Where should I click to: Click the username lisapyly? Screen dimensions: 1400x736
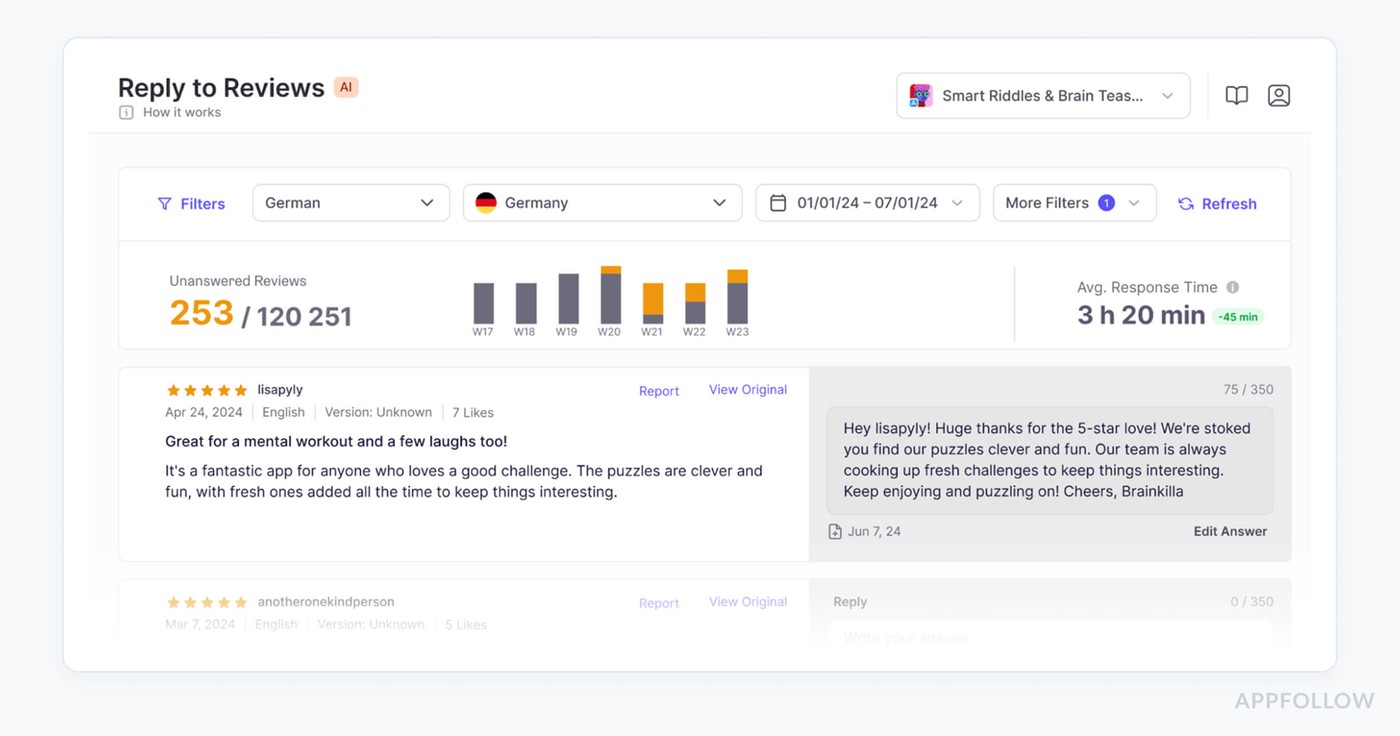[x=280, y=389]
